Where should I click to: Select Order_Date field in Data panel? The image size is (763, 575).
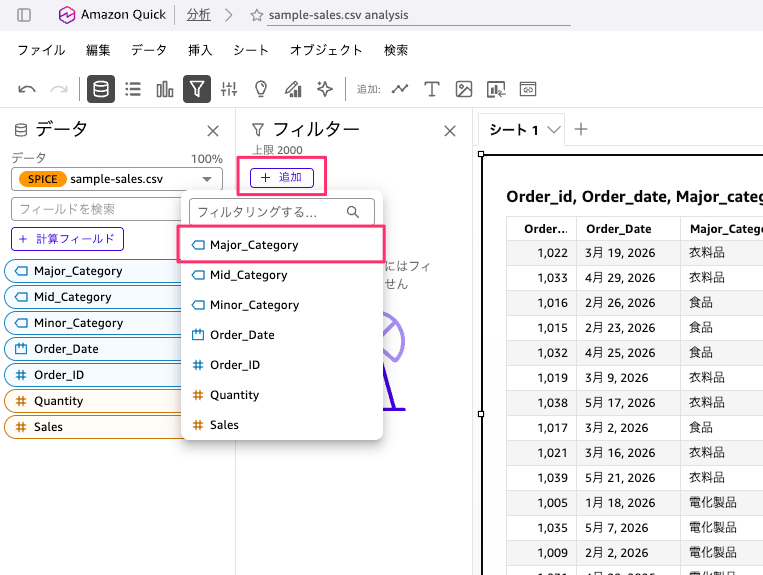pyautogui.click(x=92, y=349)
